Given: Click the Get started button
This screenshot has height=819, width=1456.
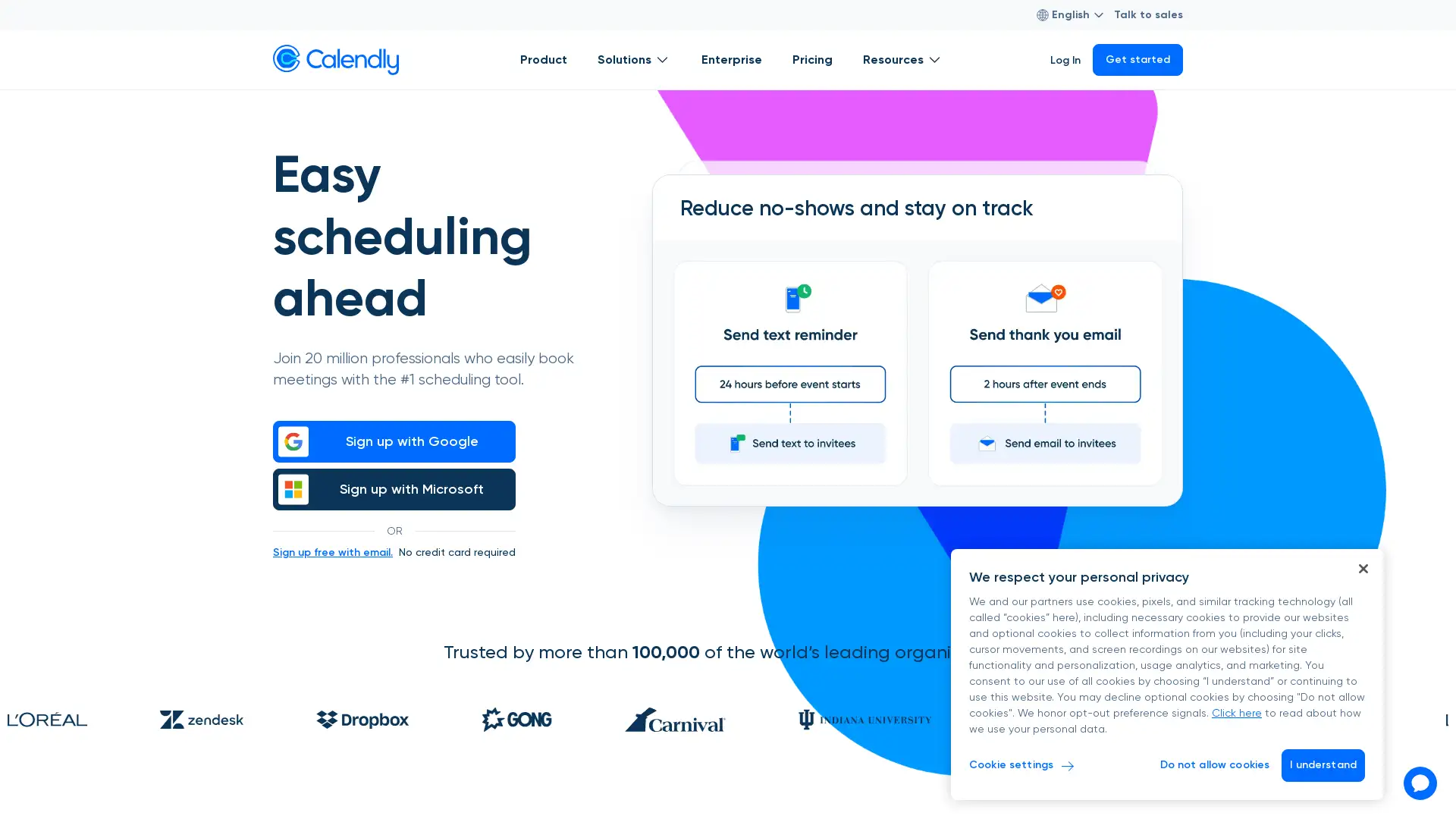Looking at the screenshot, I should (x=1137, y=60).
